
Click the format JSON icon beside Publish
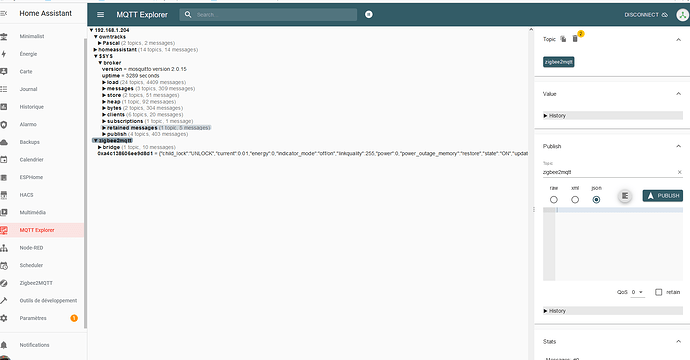(x=625, y=196)
